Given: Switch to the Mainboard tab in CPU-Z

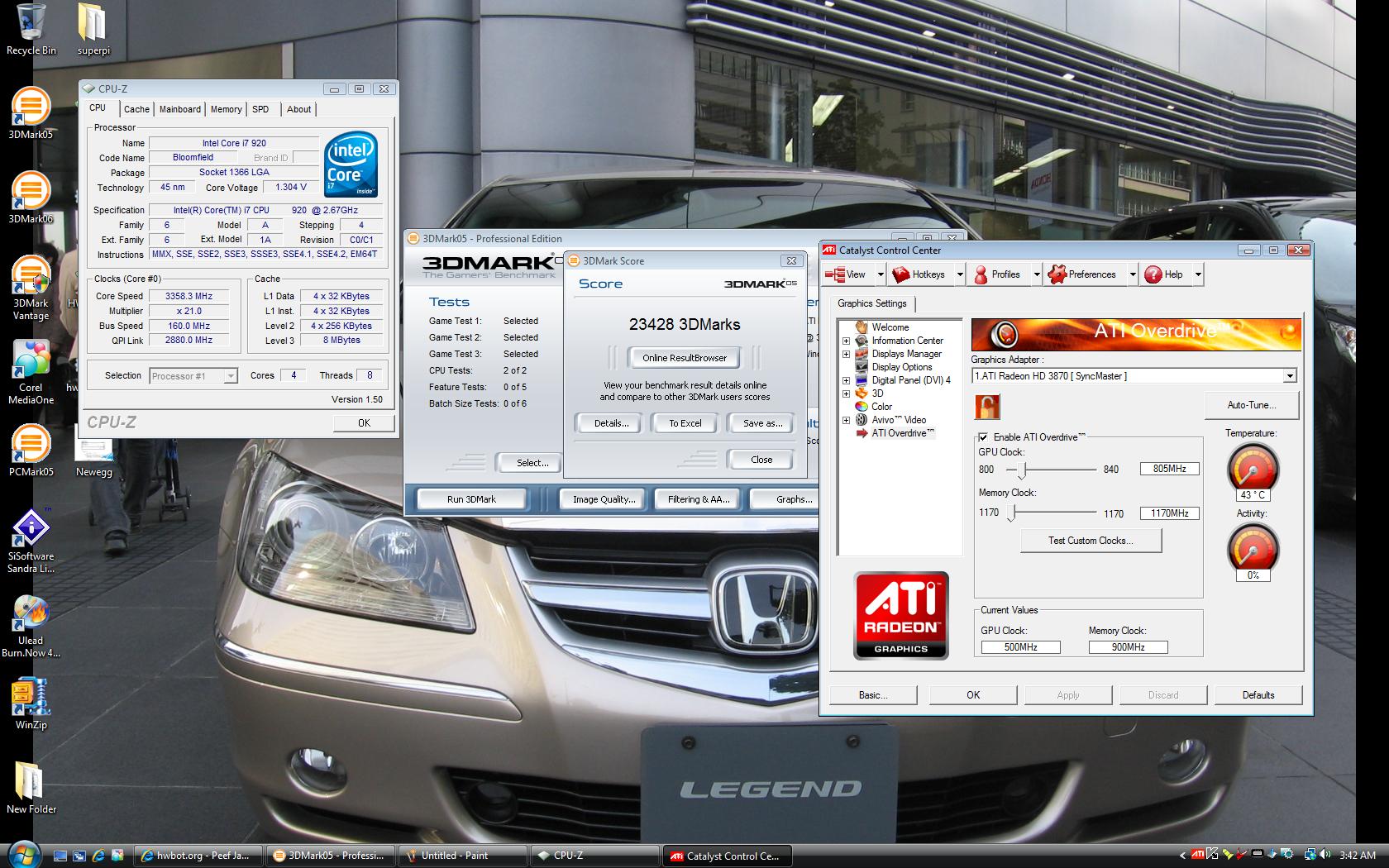Looking at the screenshot, I should point(179,109).
